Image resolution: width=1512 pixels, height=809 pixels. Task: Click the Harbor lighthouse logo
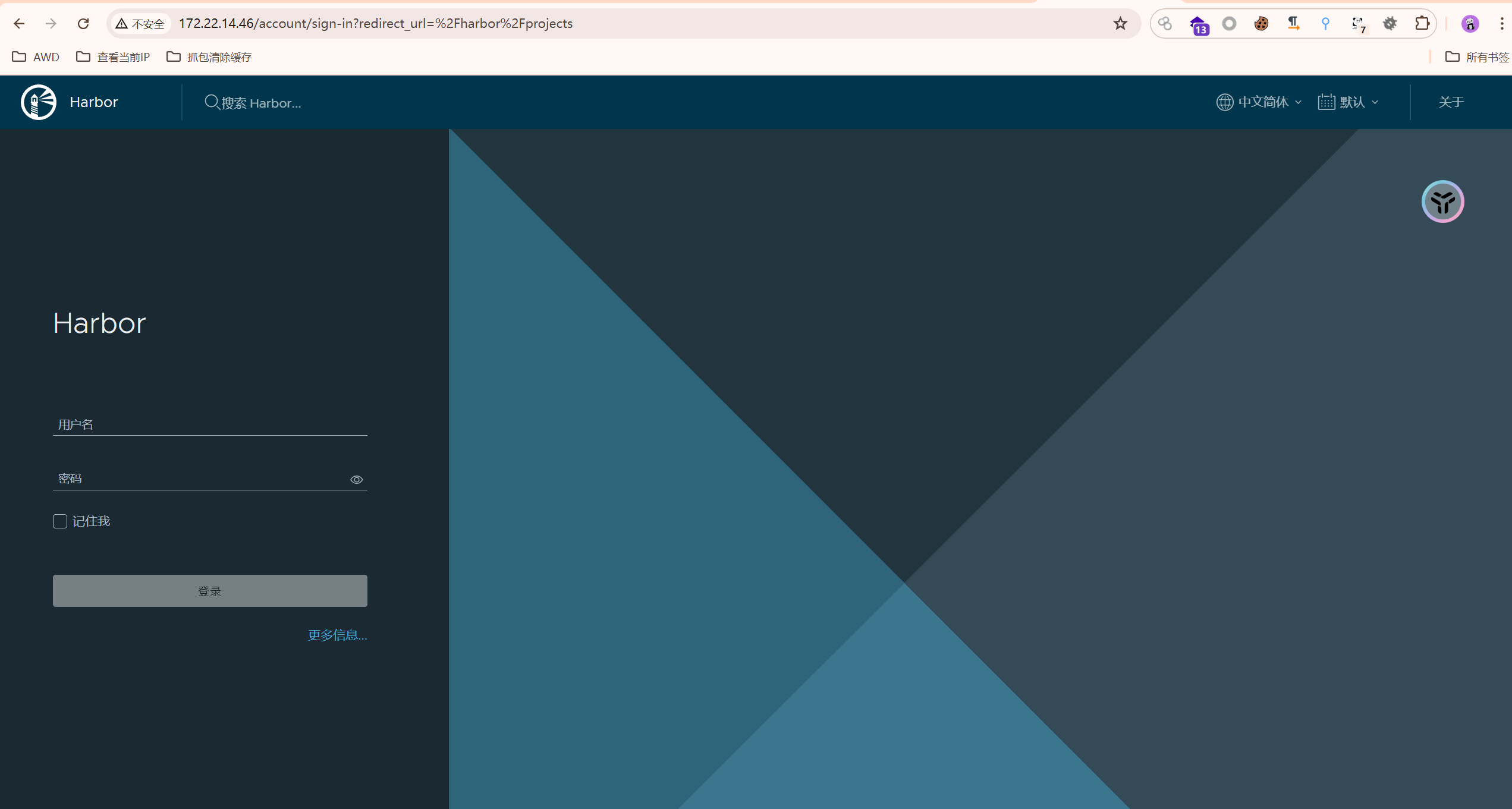pos(39,102)
